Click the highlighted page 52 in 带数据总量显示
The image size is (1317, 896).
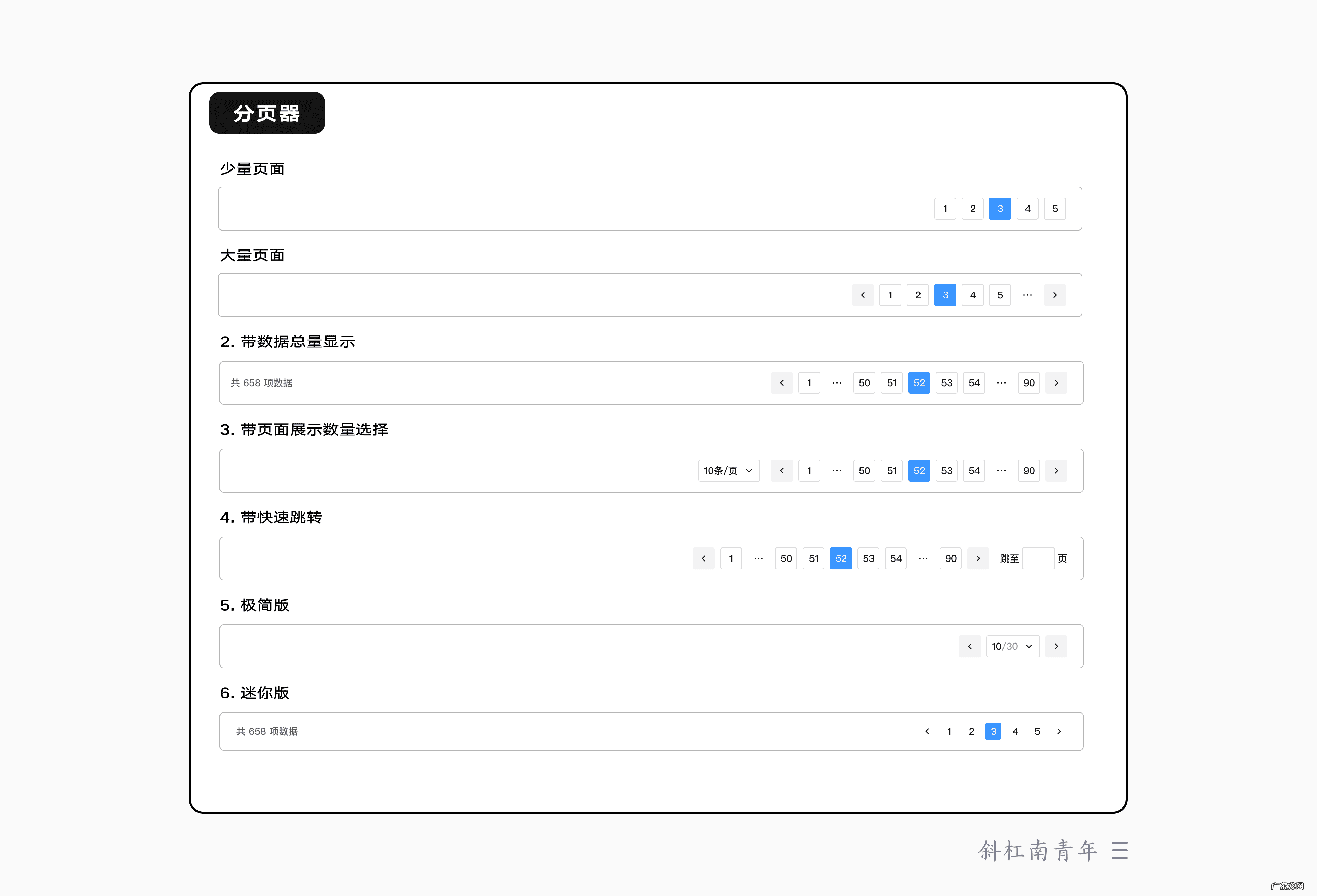click(x=918, y=382)
